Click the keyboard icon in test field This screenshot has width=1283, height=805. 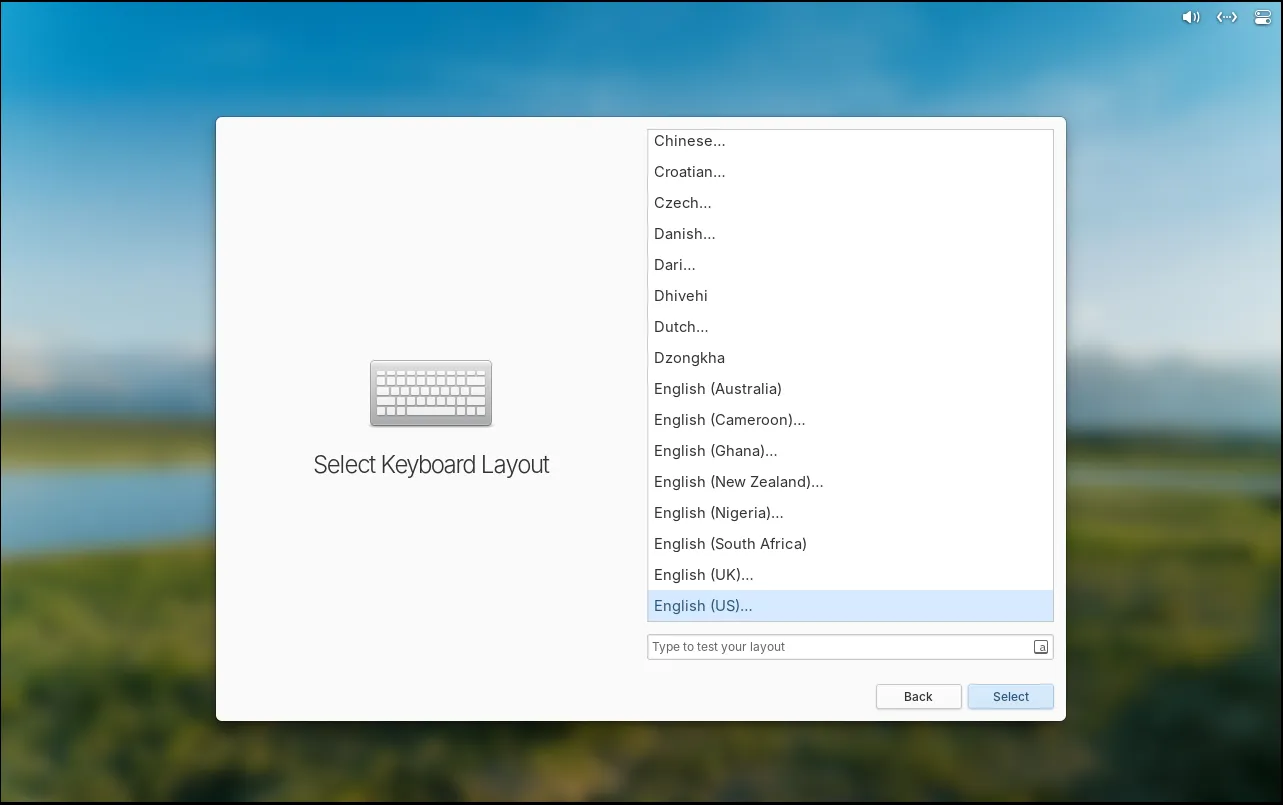(x=1040, y=647)
